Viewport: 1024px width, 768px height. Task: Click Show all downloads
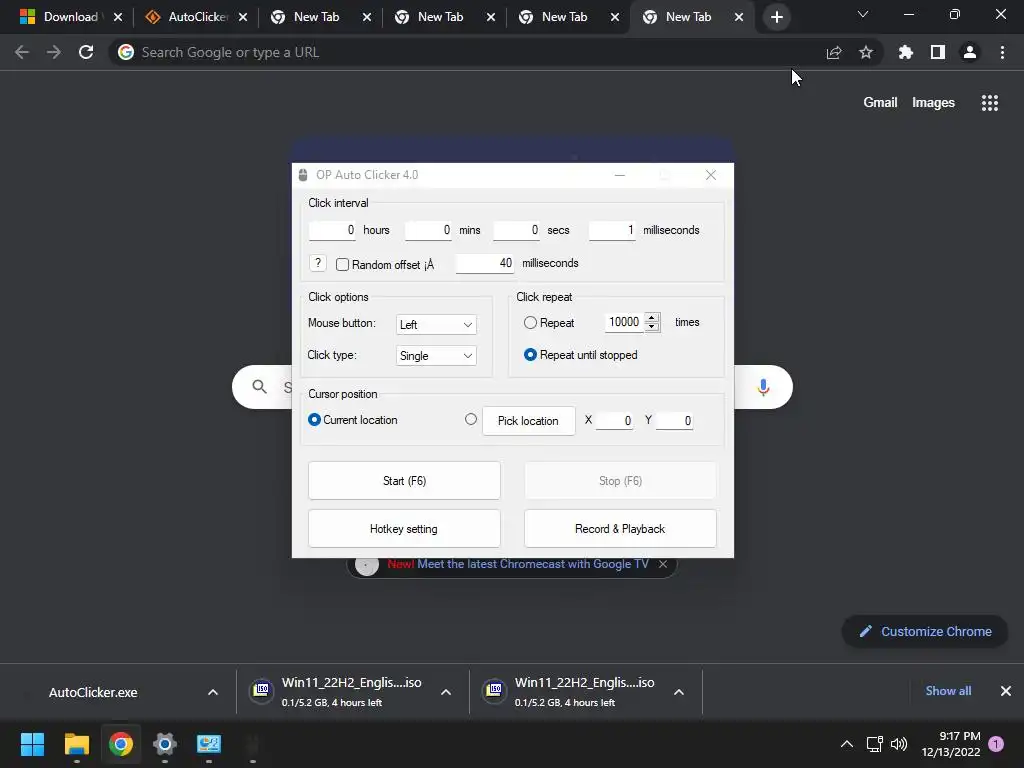tap(948, 691)
